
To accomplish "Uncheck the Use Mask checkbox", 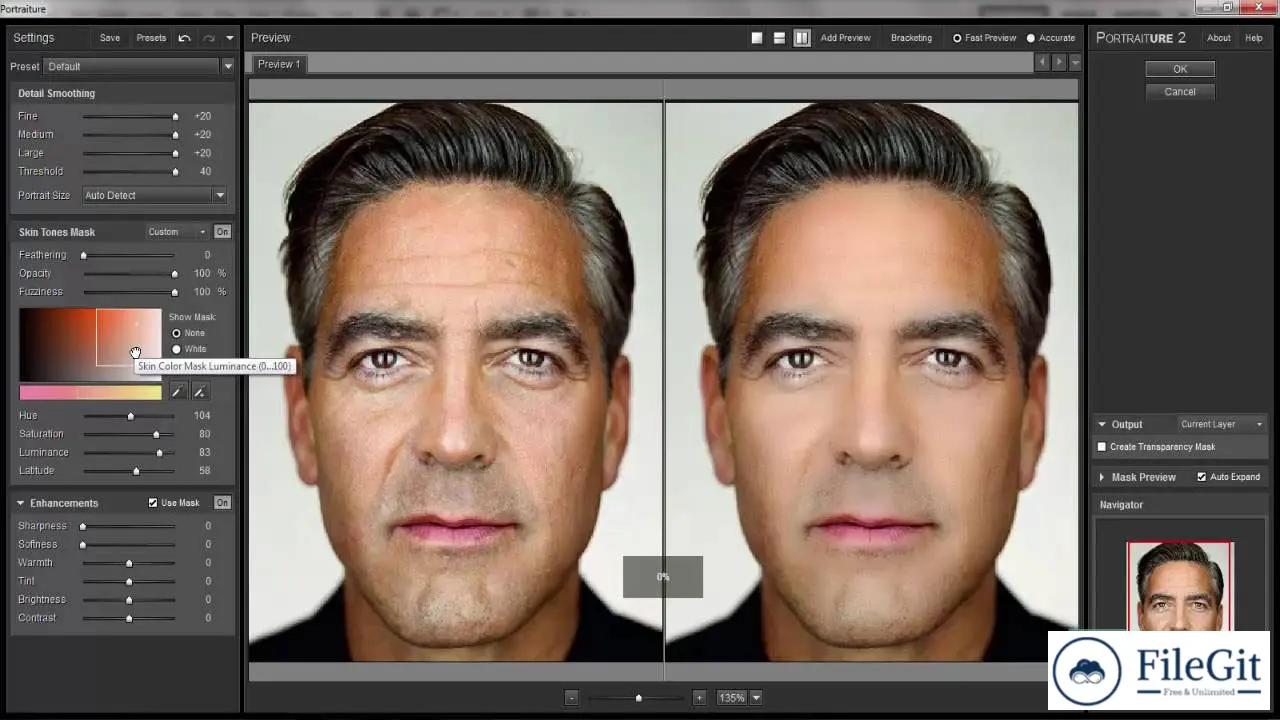I will coord(153,503).
